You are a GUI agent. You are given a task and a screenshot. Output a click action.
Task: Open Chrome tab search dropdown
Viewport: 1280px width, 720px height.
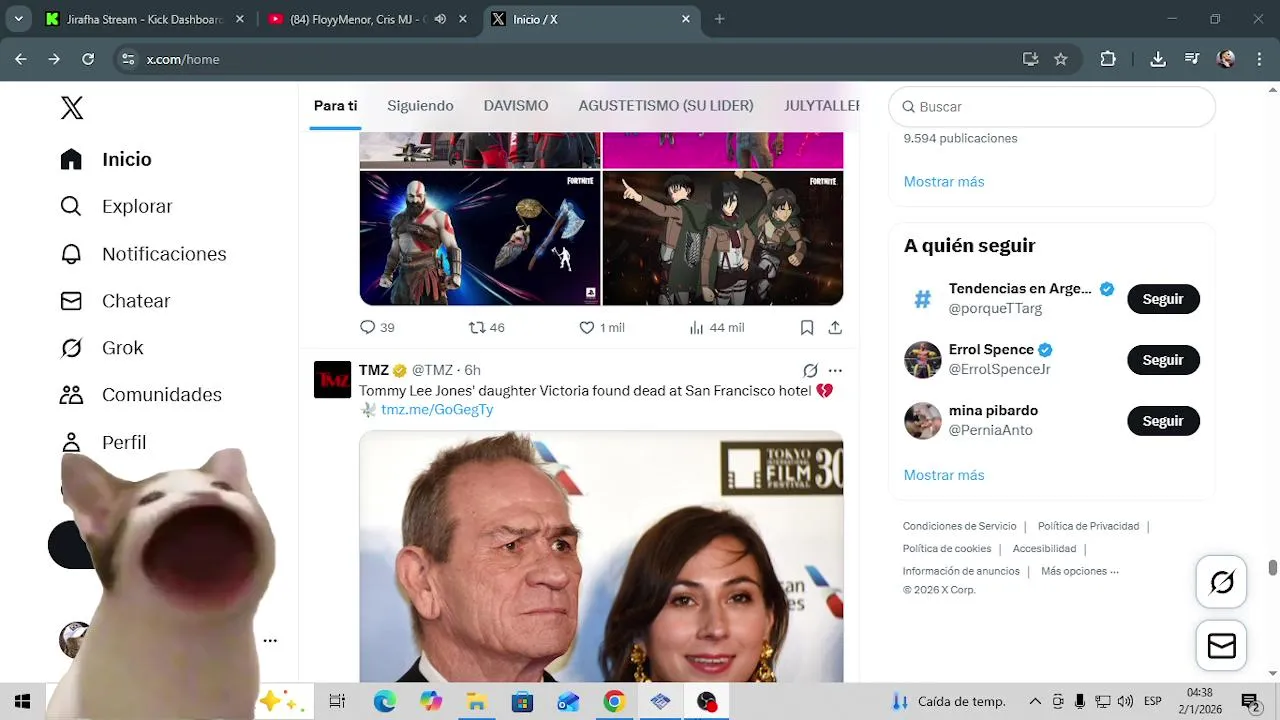(x=18, y=19)
